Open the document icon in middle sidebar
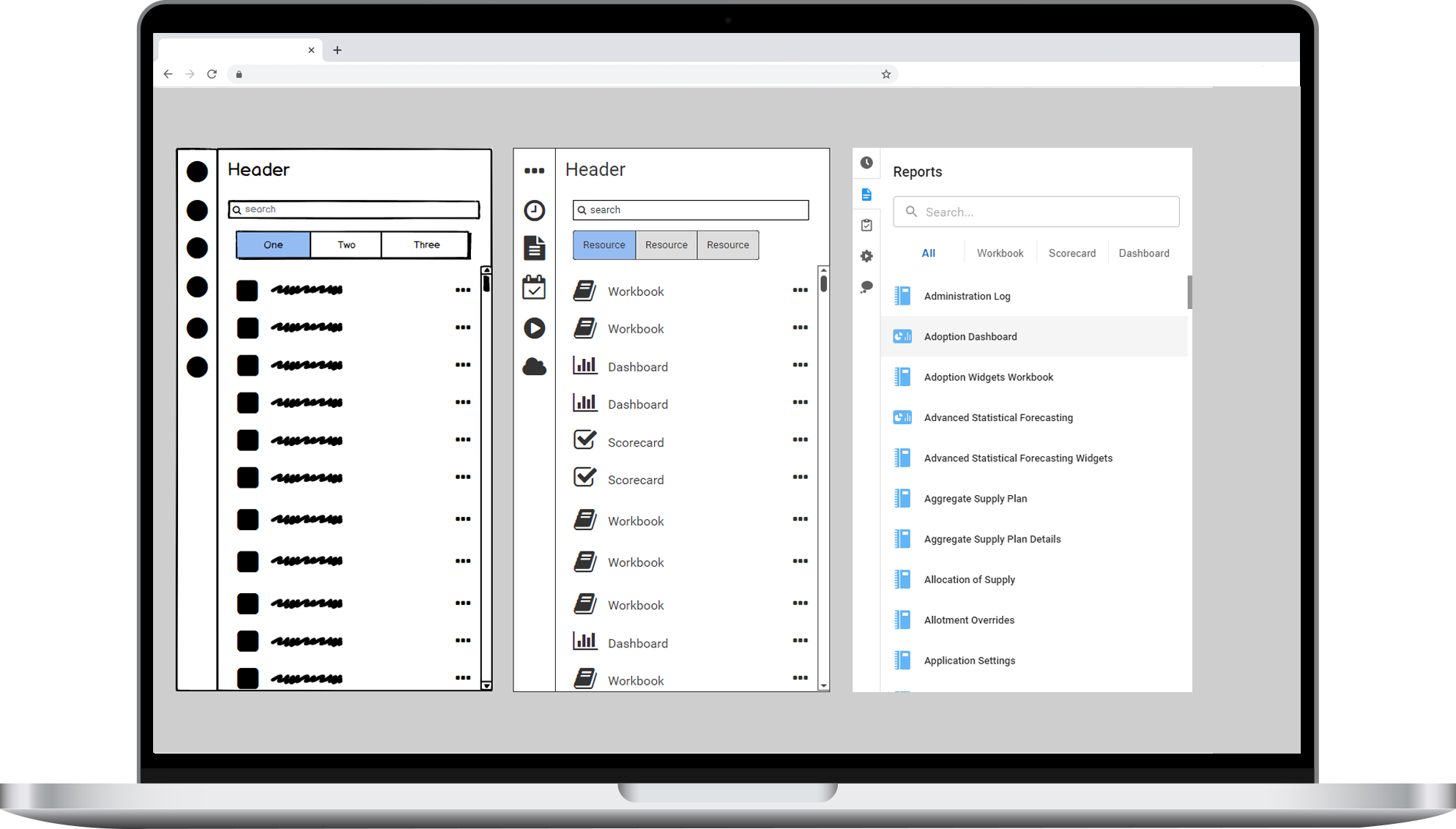The height and width of the screenshot is (829, 1456). tap(534, 248)
